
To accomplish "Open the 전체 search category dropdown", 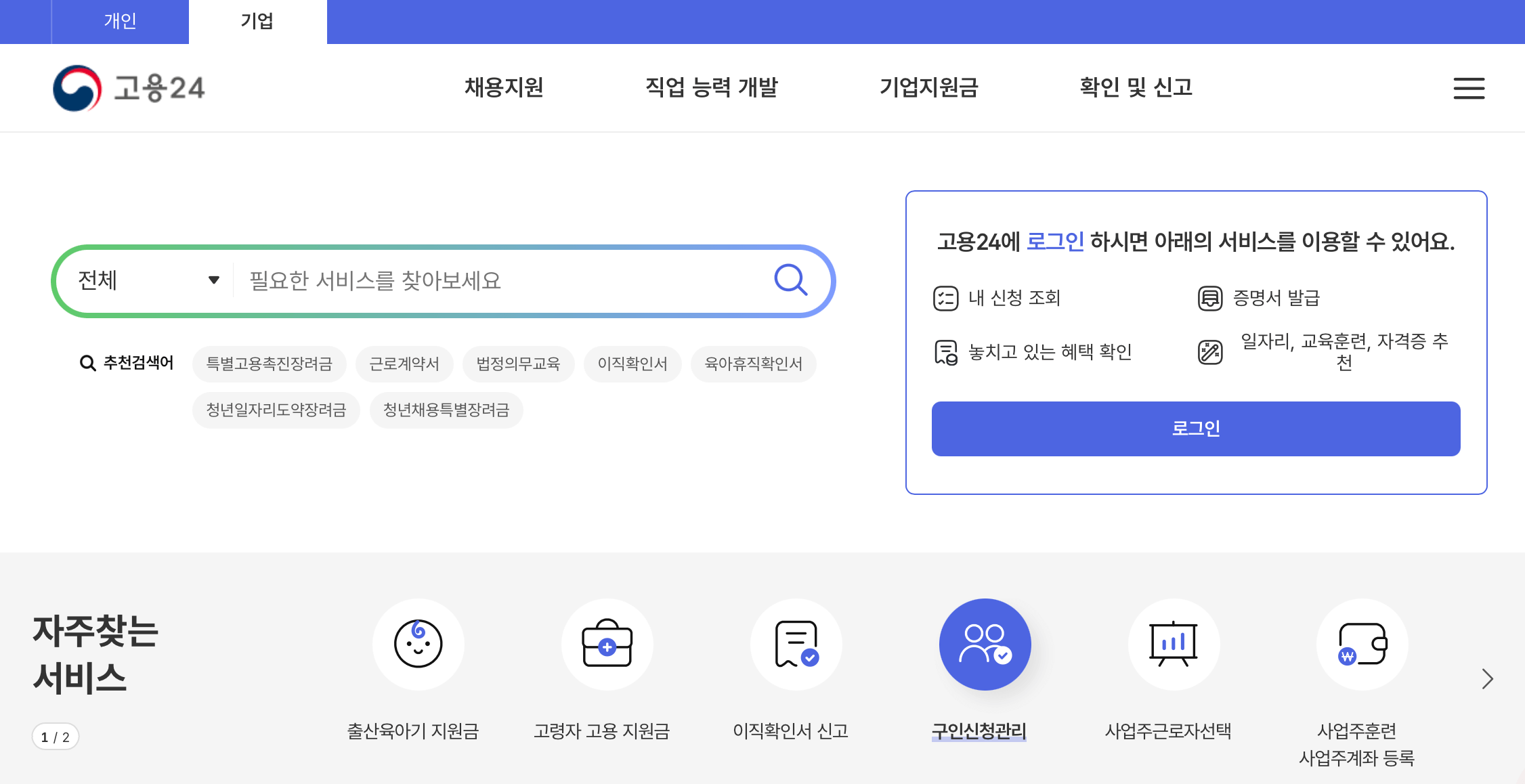I will [142, 280].
